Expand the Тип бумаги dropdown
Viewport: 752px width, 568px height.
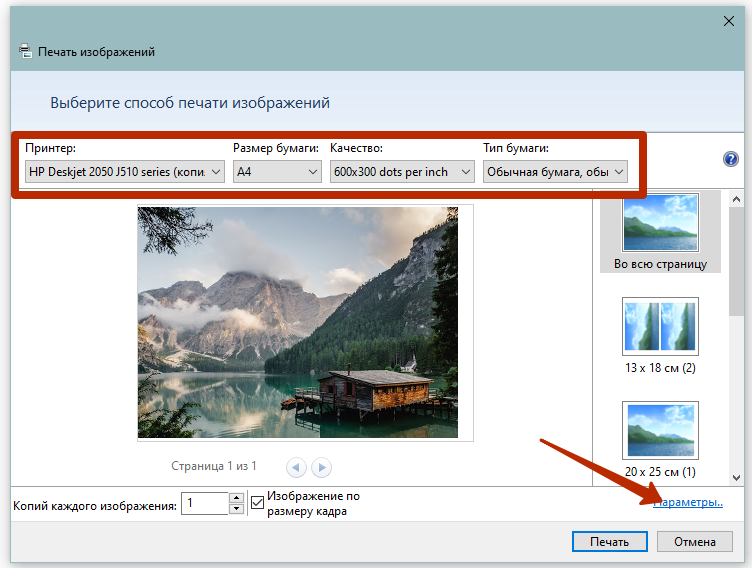coord(555,172)
